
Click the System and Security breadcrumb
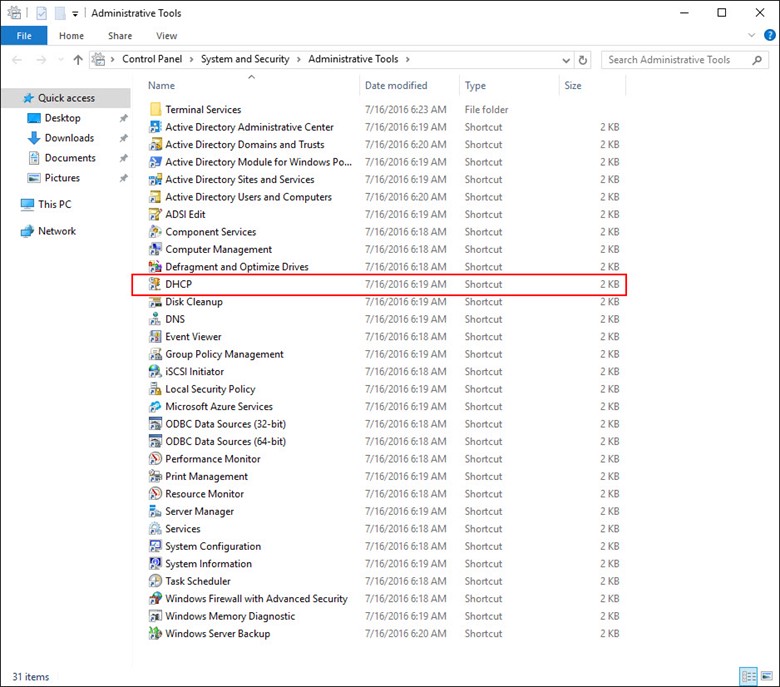click(x=245, y=59)
